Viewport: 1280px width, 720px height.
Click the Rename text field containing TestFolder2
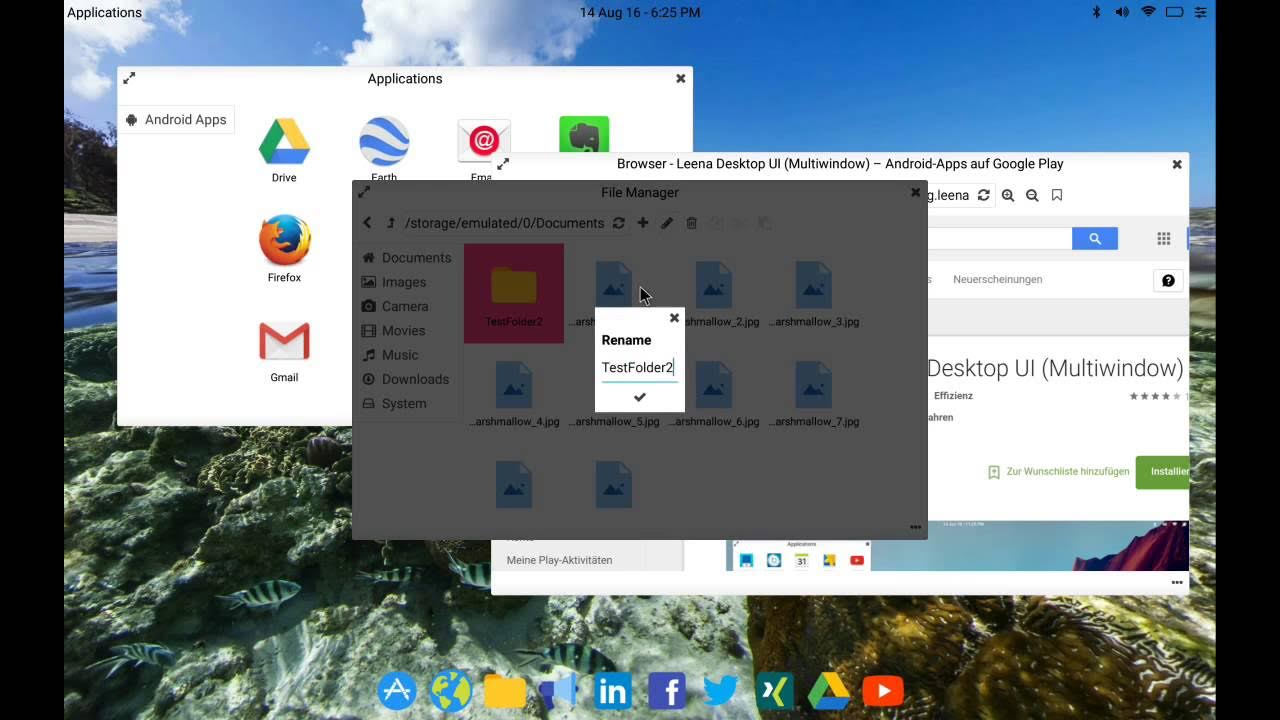[639, 368]
